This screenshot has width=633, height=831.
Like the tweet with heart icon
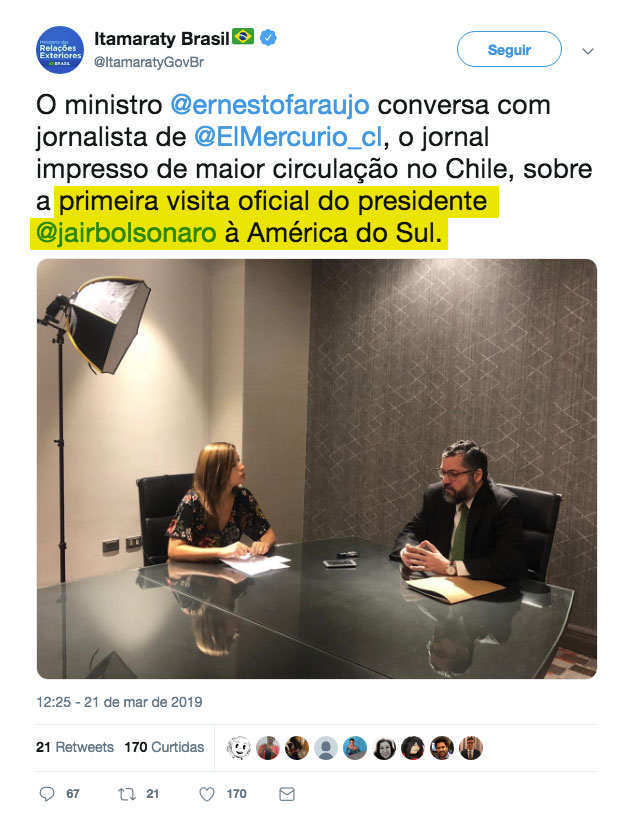207,794
